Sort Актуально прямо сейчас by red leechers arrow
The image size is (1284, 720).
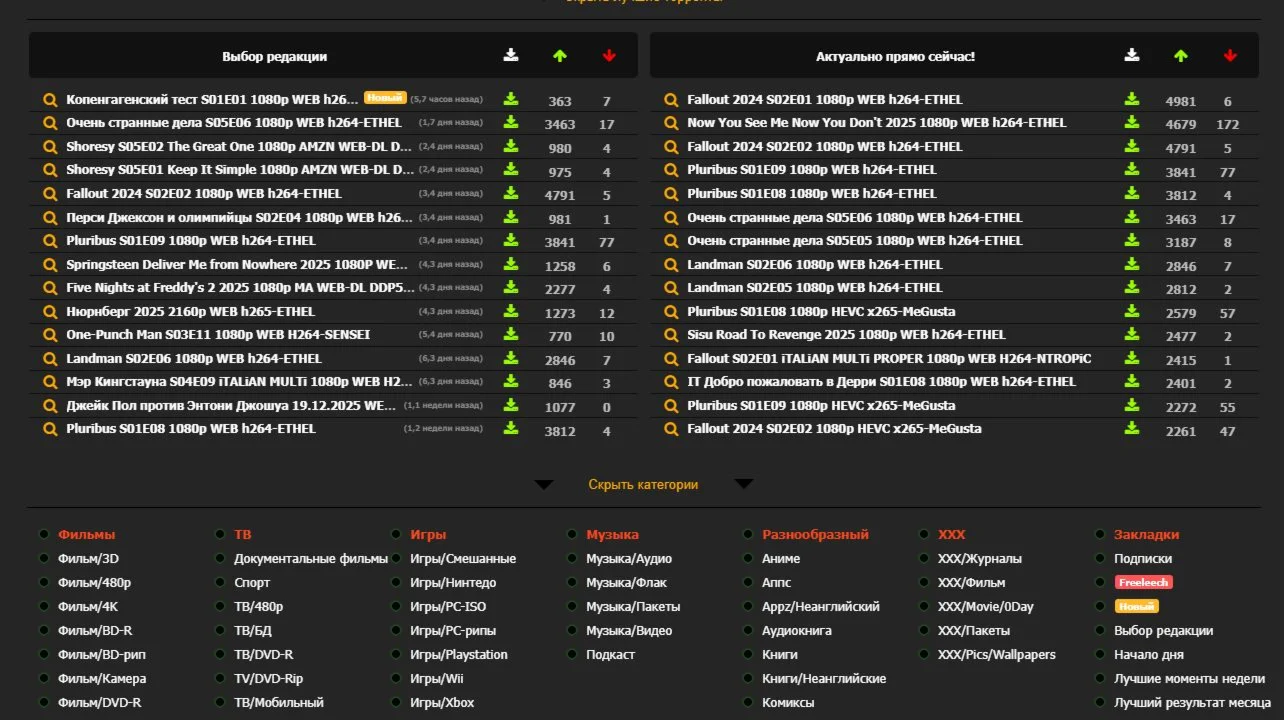pos(1231,56)
